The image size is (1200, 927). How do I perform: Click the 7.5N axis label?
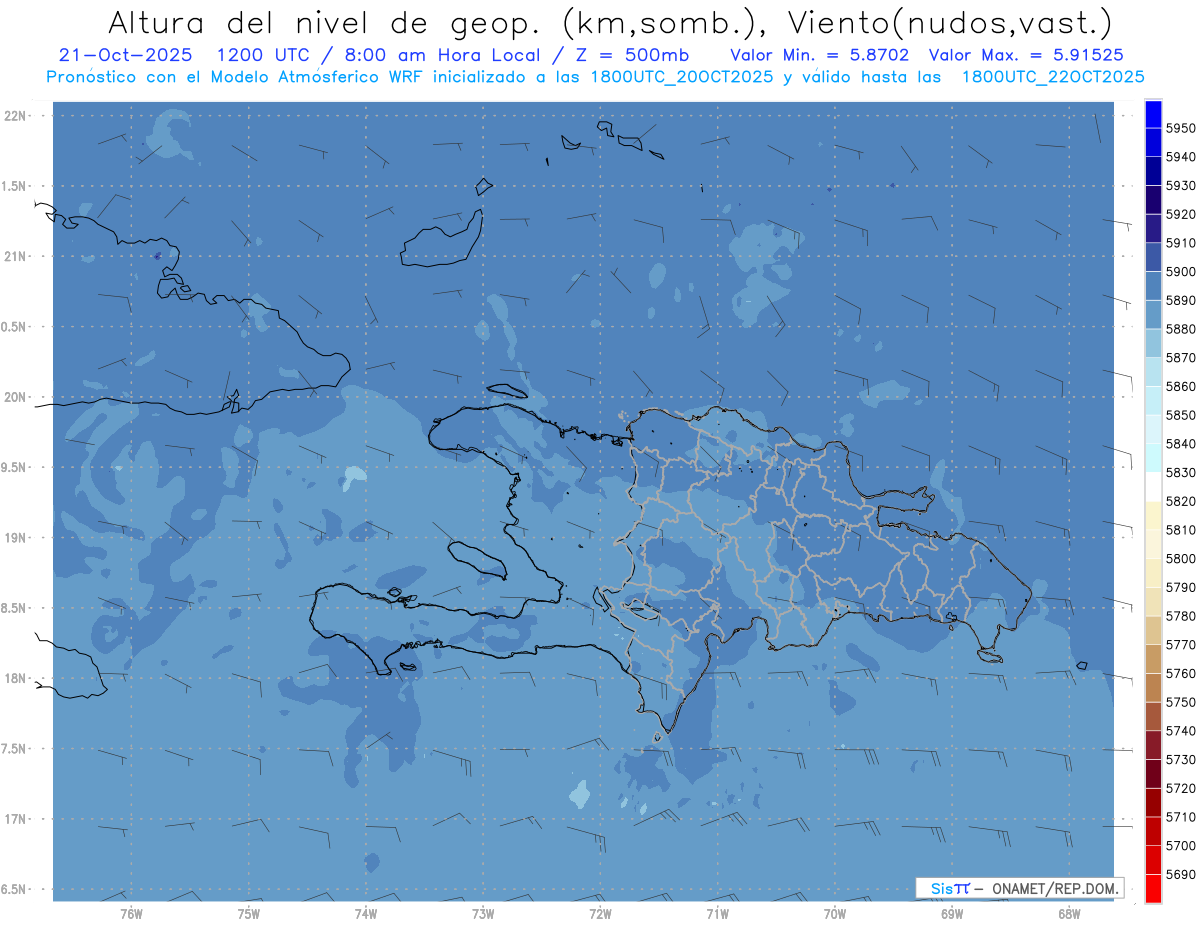(14, 749)
